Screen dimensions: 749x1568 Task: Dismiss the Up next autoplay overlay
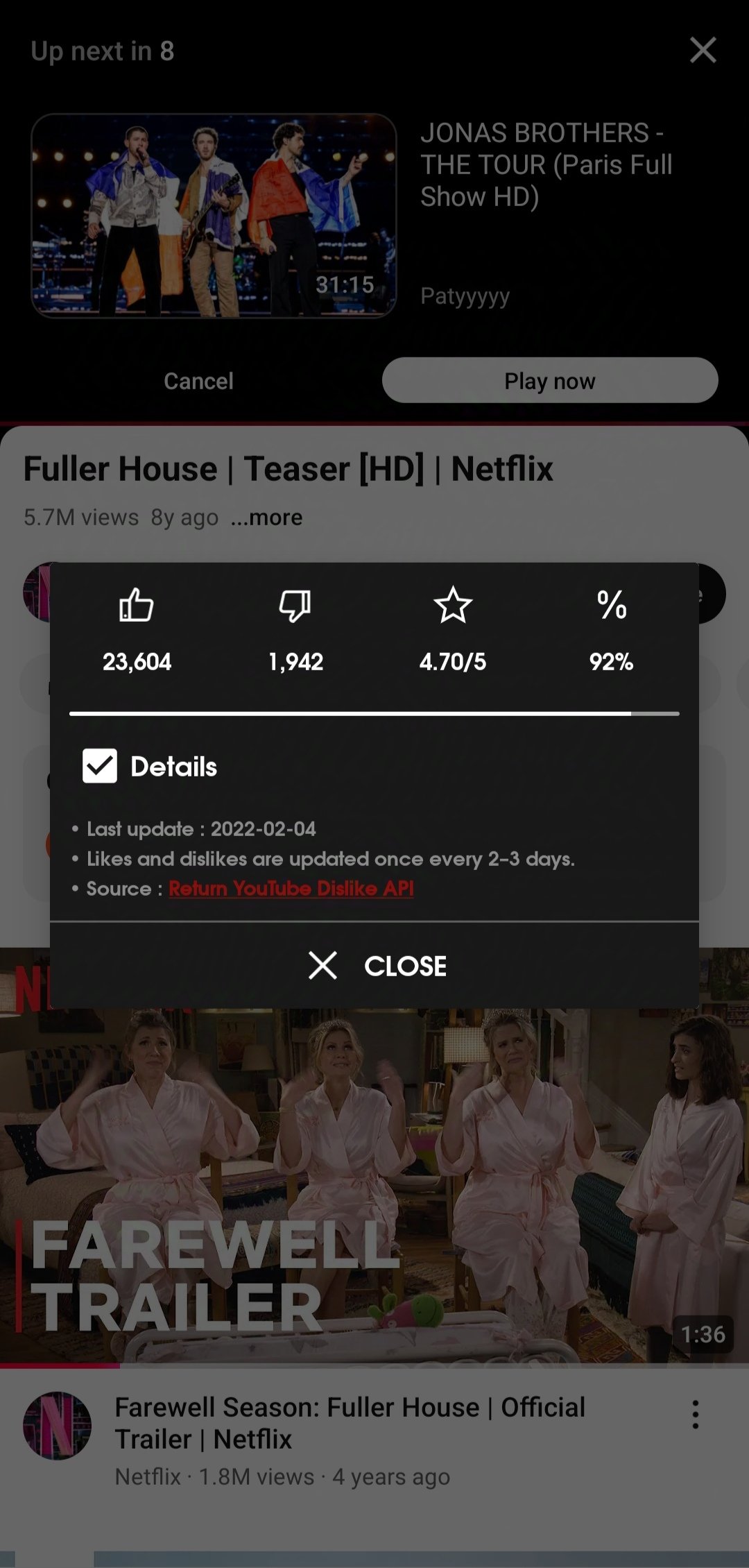pos(703,50)
